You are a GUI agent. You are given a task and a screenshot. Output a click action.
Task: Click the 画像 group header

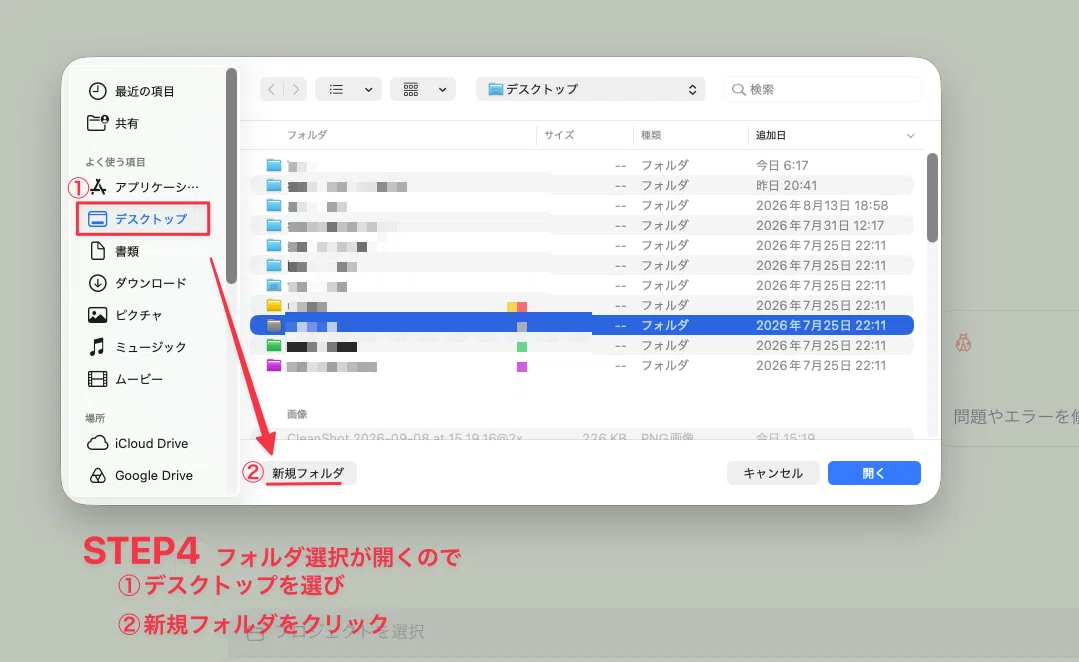pos(297,414)
